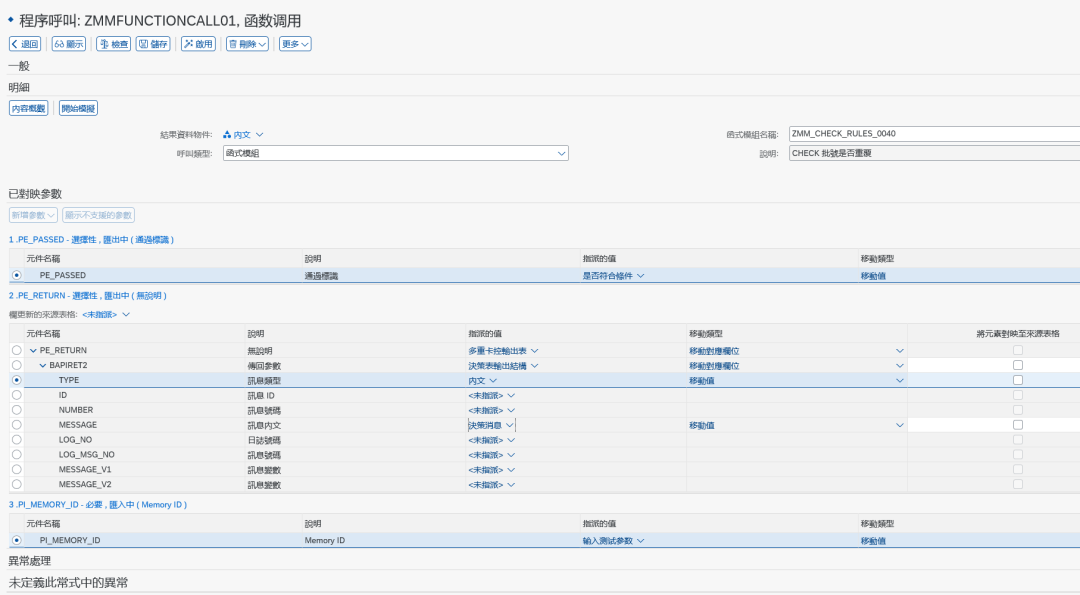Open the 新增參數 dropdown

[33, 215]
